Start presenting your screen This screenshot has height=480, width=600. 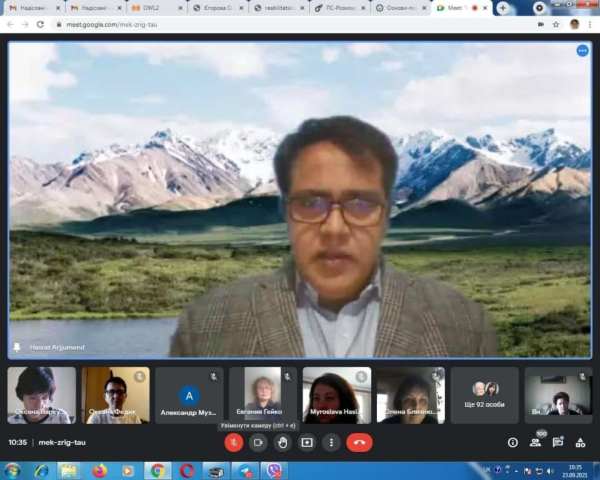coord(307,442)
